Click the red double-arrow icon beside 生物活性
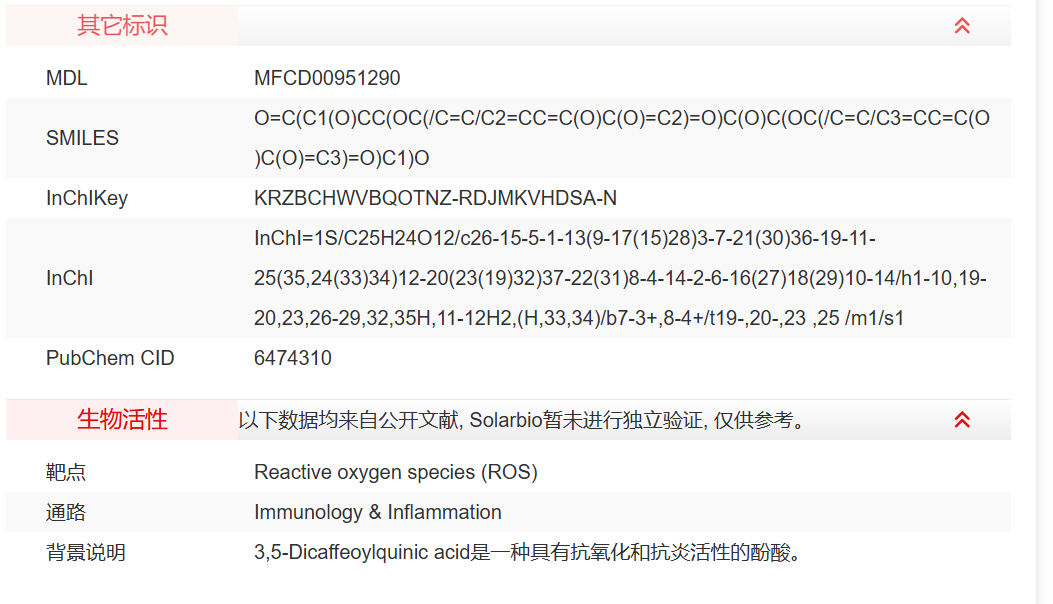1053x604 pixels. [962, 420]
